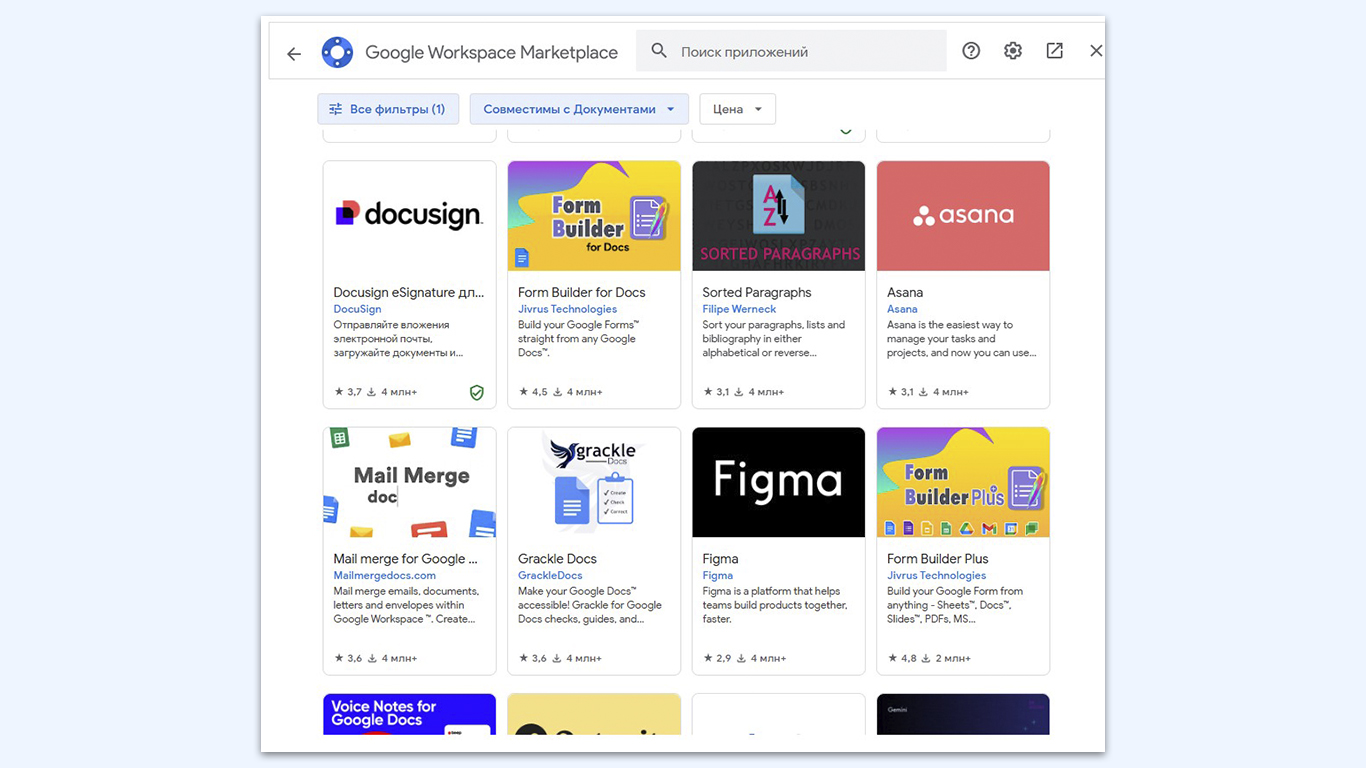1366x768 pixels.
Task: Click green verified shield on Docusign card
Action: coord(477,393)
